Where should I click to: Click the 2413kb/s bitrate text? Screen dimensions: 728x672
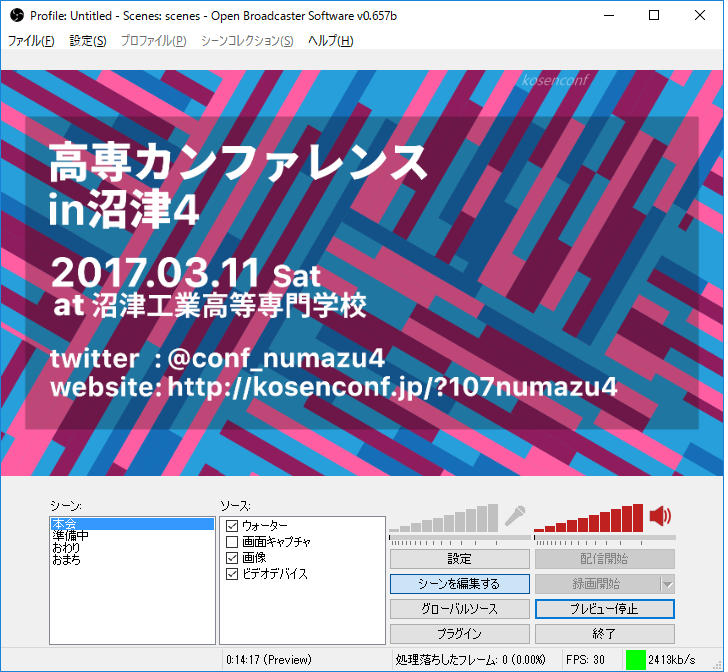[x=671, y=660]
